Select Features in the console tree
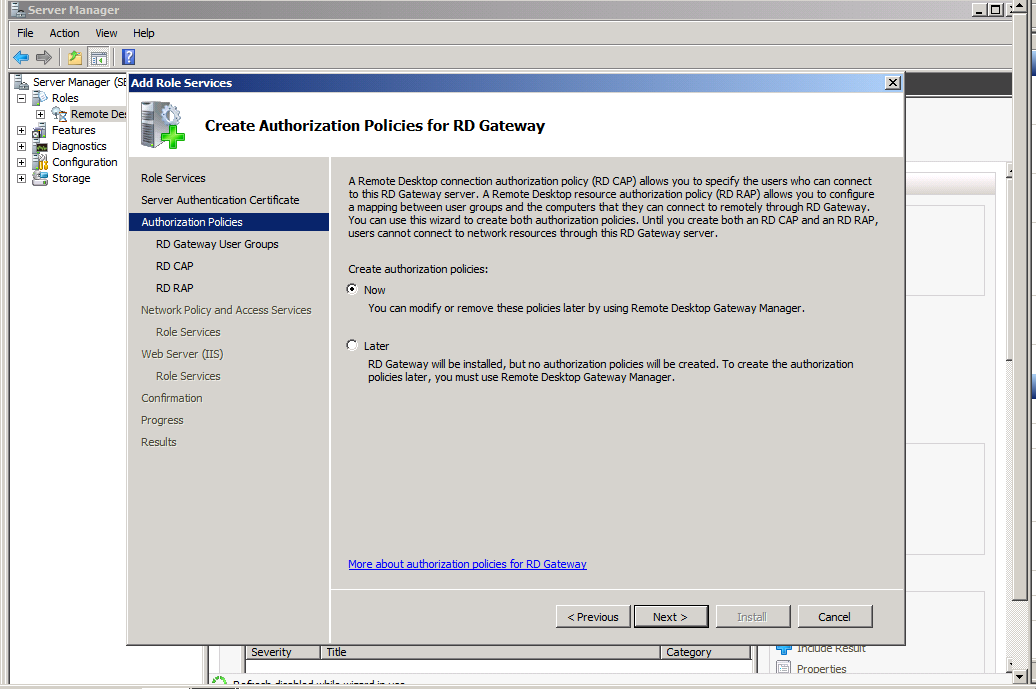The width and height of the screenshot is (1036, 689). pyautogui.click(x=73, y=130)
